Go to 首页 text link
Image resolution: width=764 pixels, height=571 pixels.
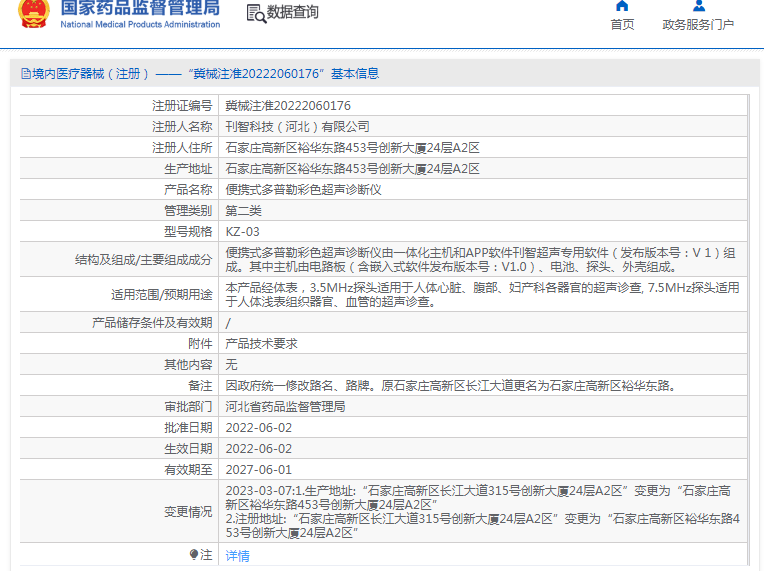pos(622,24)
